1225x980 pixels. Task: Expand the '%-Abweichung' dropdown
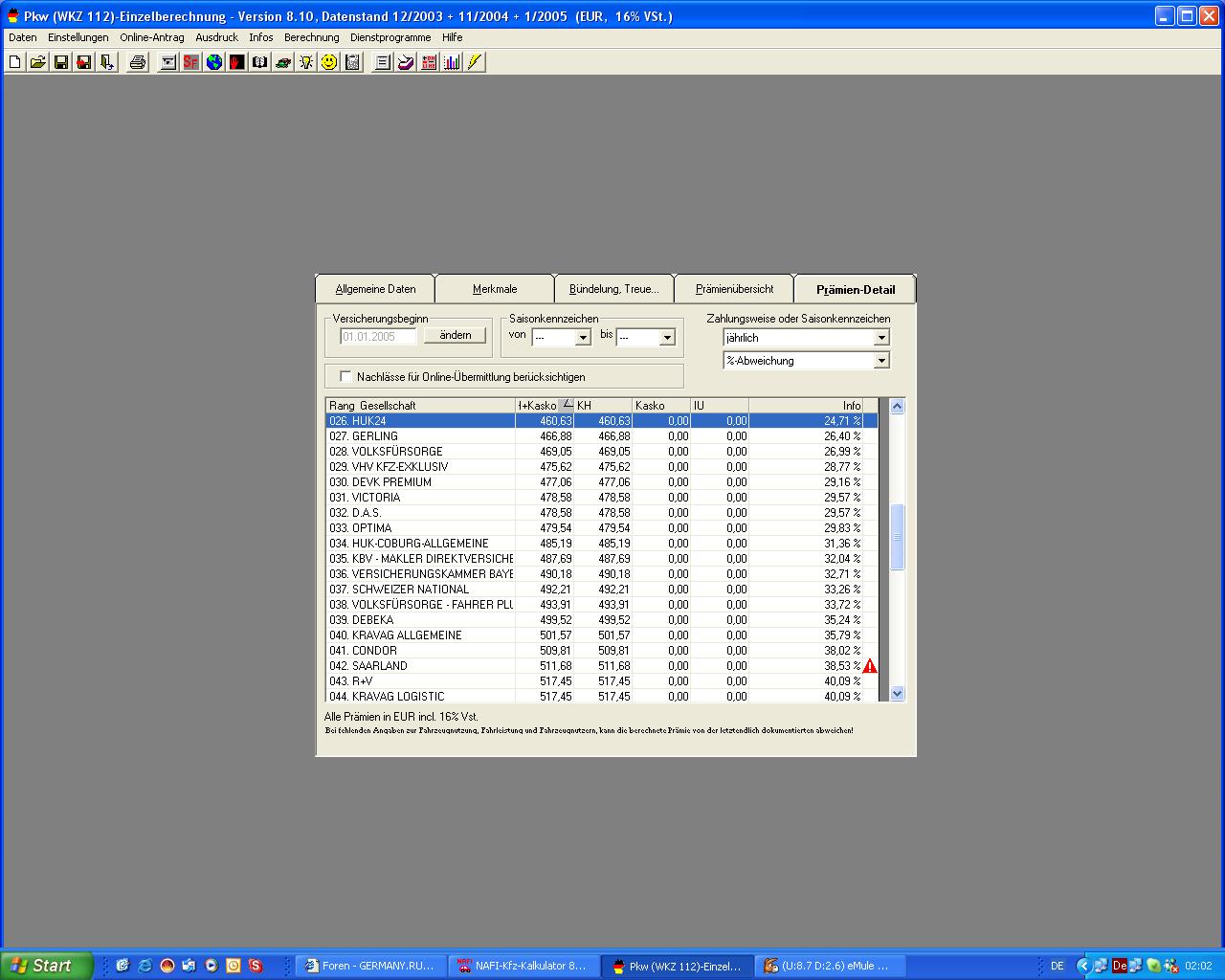click(x=881, y=361)
